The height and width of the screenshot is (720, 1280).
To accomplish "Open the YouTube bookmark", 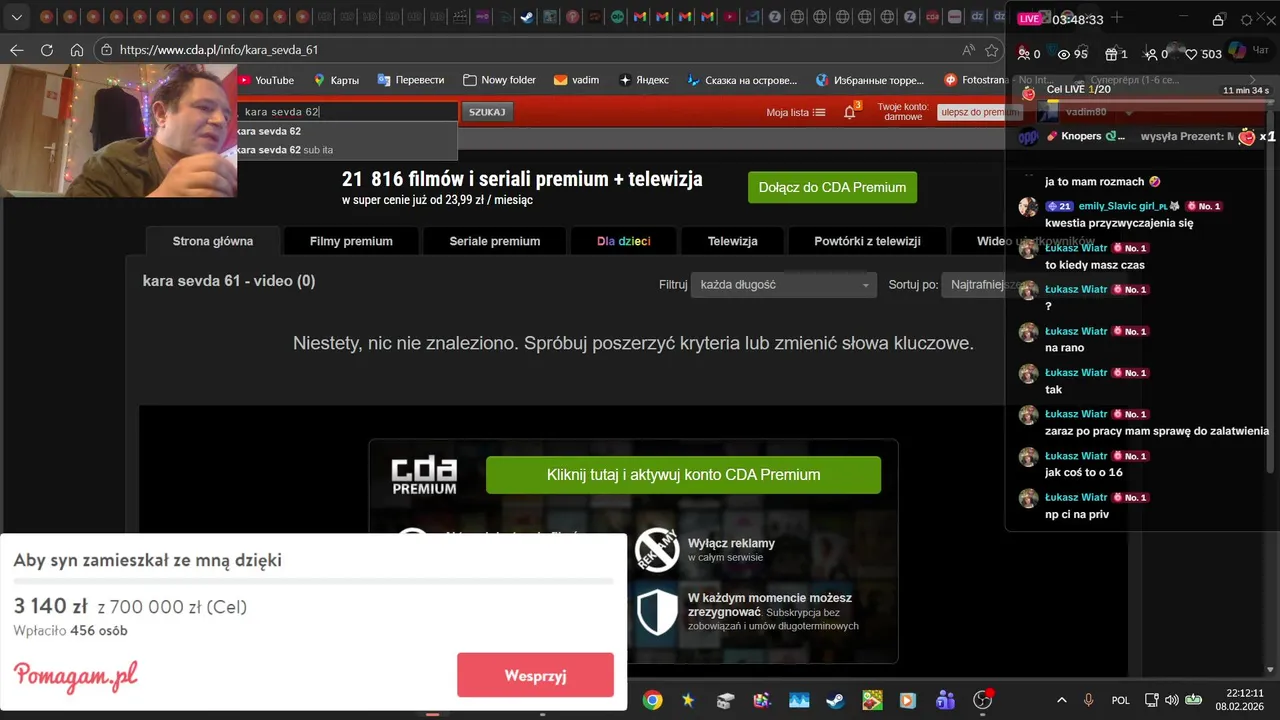I will point(266,80).
